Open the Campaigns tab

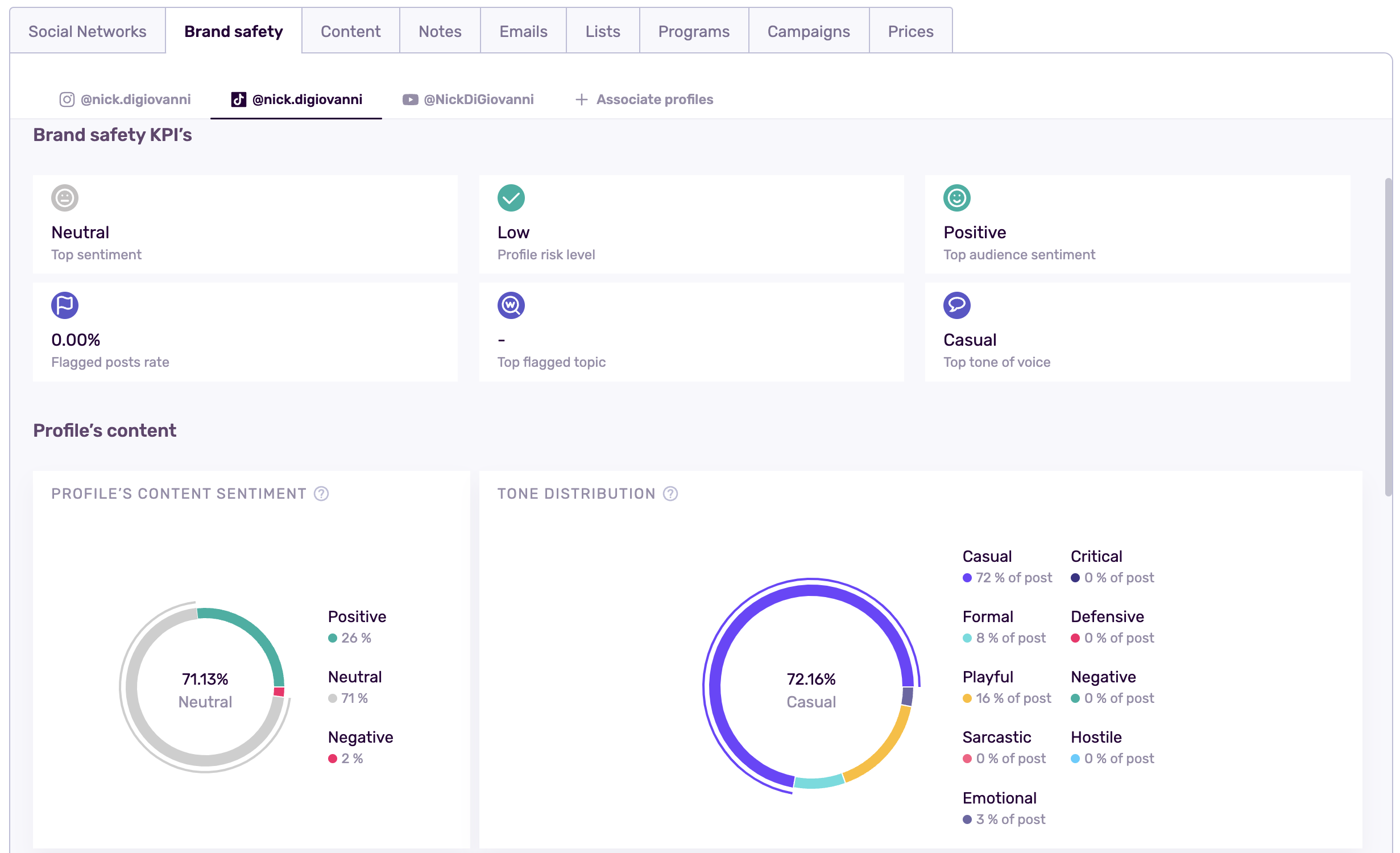tap(808, 31)
